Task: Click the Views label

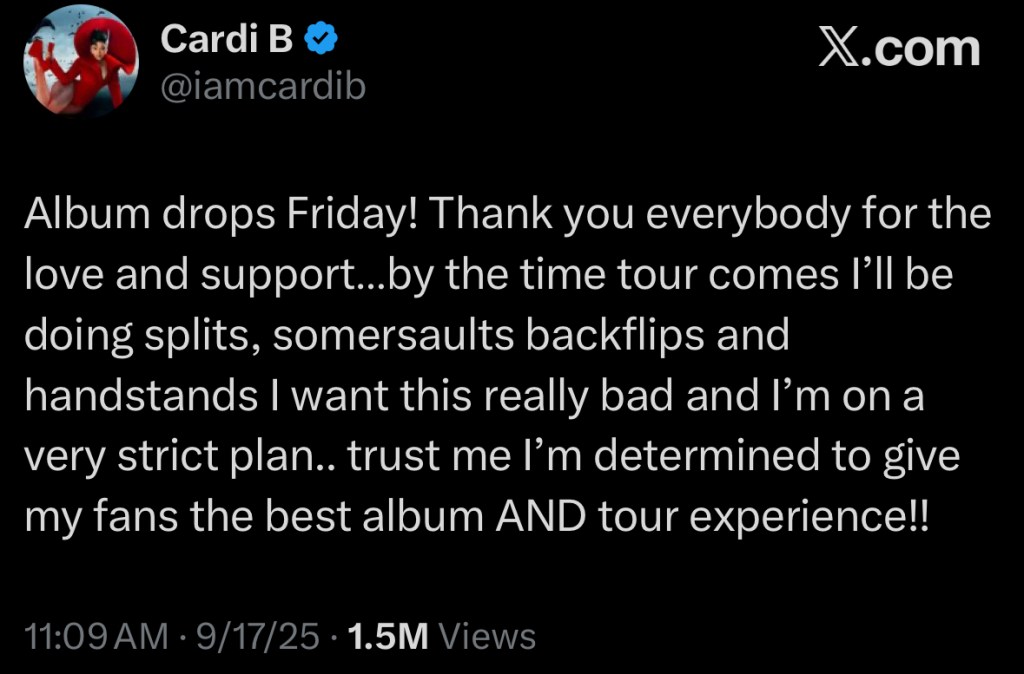Action: [487, 636]
